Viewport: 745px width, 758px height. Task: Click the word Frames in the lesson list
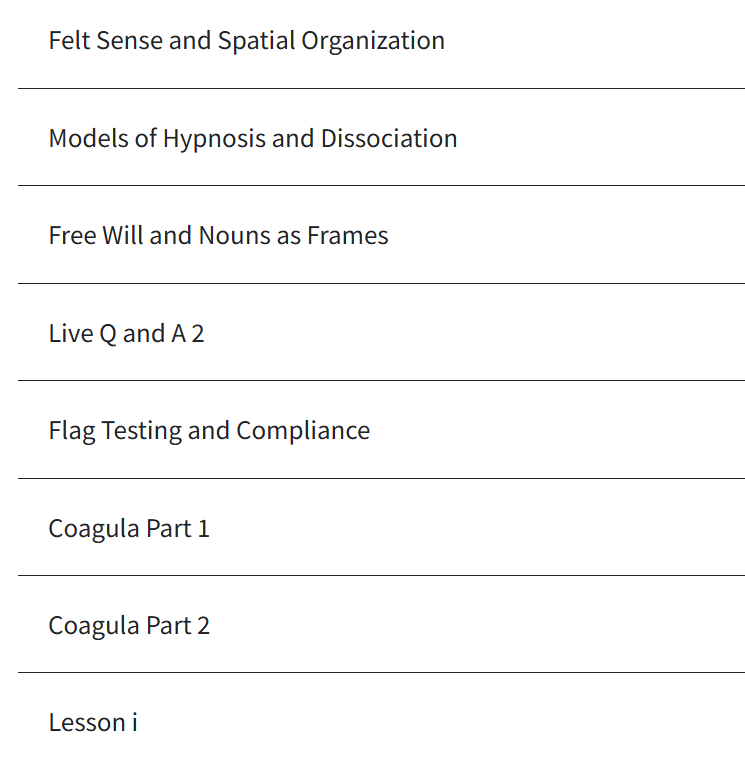point(348,235)
